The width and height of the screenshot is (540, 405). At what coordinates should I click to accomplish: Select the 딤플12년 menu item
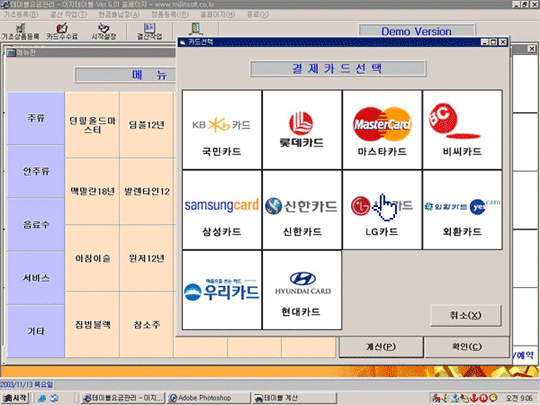click(x=147, y=125)
